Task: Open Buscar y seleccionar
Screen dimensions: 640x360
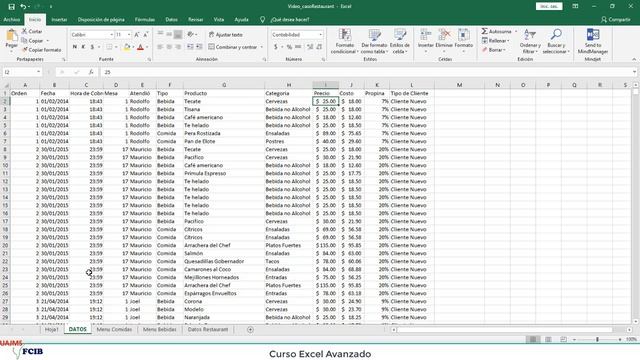Action: coord(556,41)
